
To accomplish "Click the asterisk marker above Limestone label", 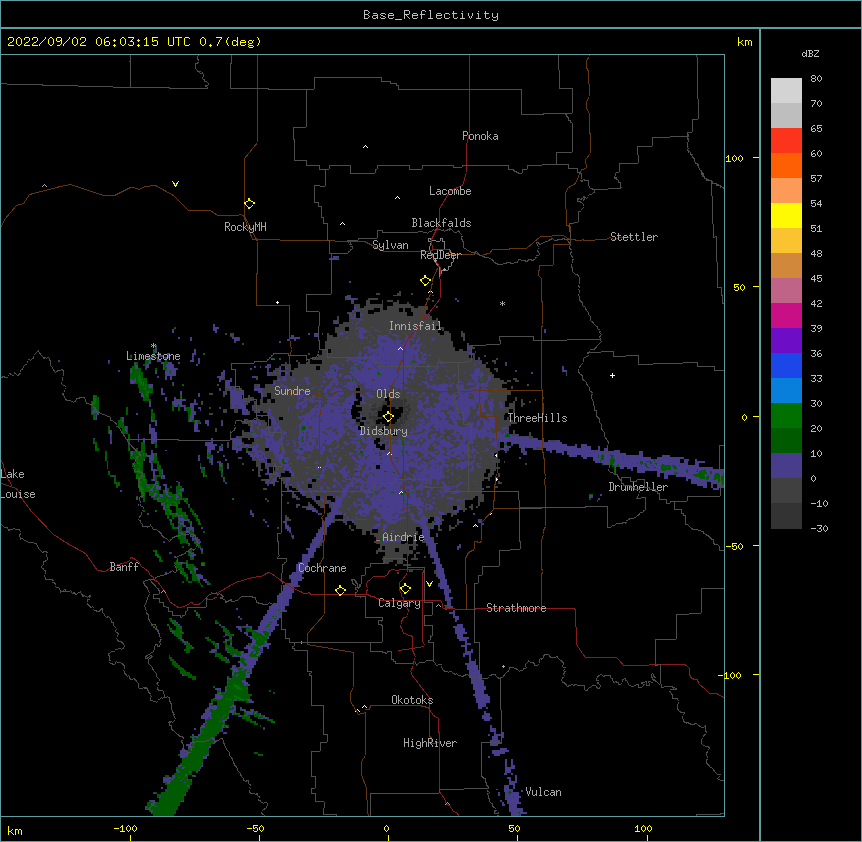I will (154, 346).
